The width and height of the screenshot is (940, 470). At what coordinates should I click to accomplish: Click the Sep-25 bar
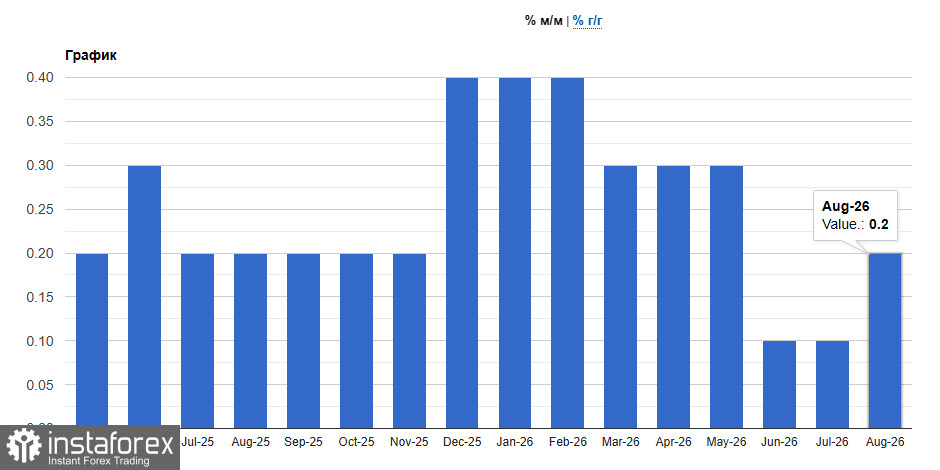coord(303,341)
